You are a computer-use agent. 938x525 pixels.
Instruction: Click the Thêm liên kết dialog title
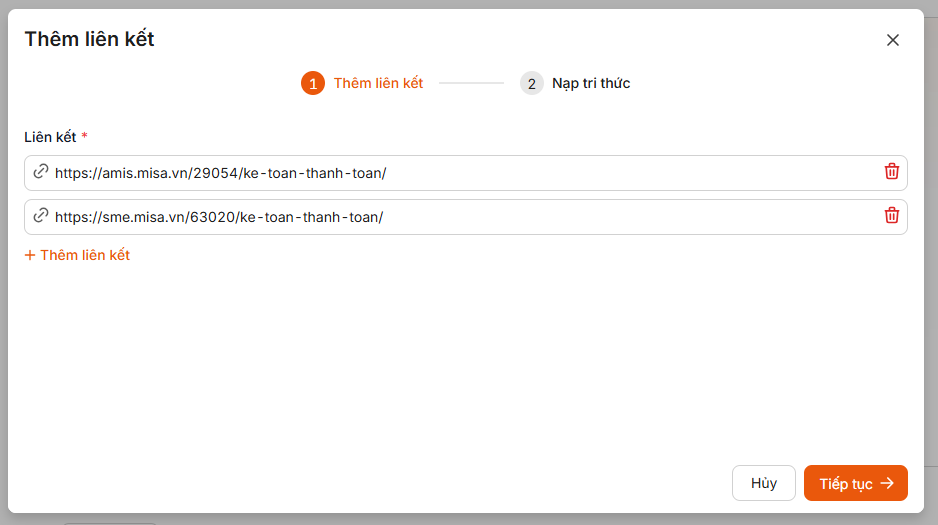pos(89,39)
